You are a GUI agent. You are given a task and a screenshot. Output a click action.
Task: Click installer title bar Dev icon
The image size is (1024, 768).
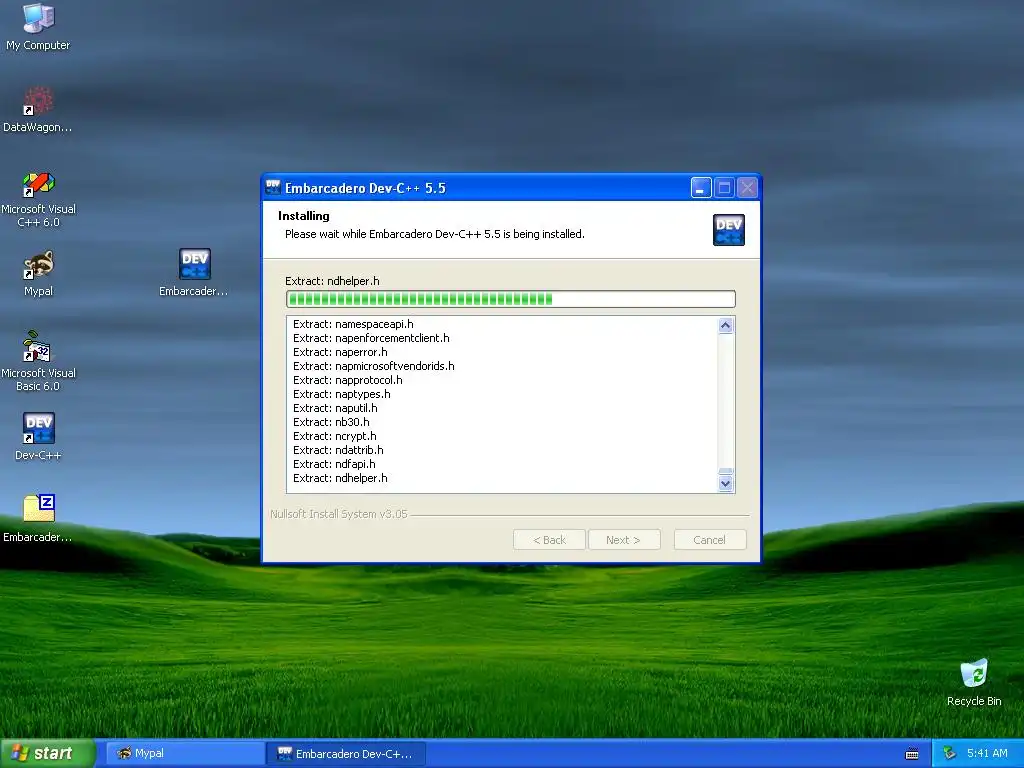273,187
